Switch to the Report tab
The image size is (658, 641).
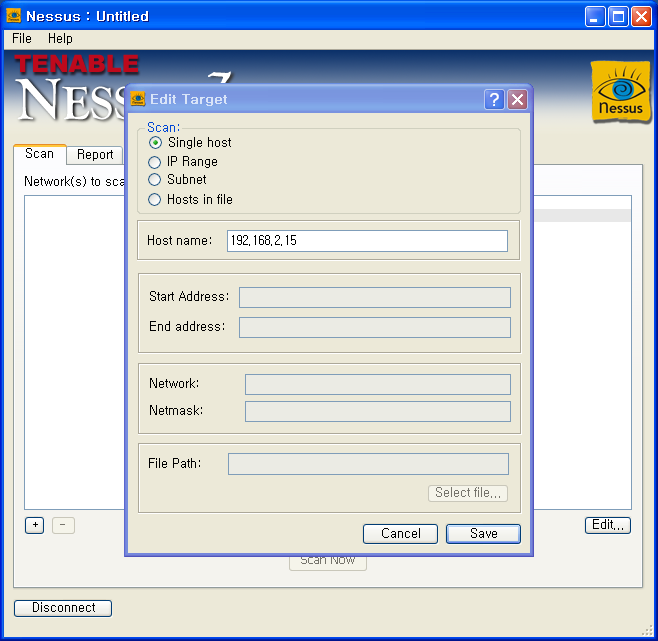click(x=95, y=155)
